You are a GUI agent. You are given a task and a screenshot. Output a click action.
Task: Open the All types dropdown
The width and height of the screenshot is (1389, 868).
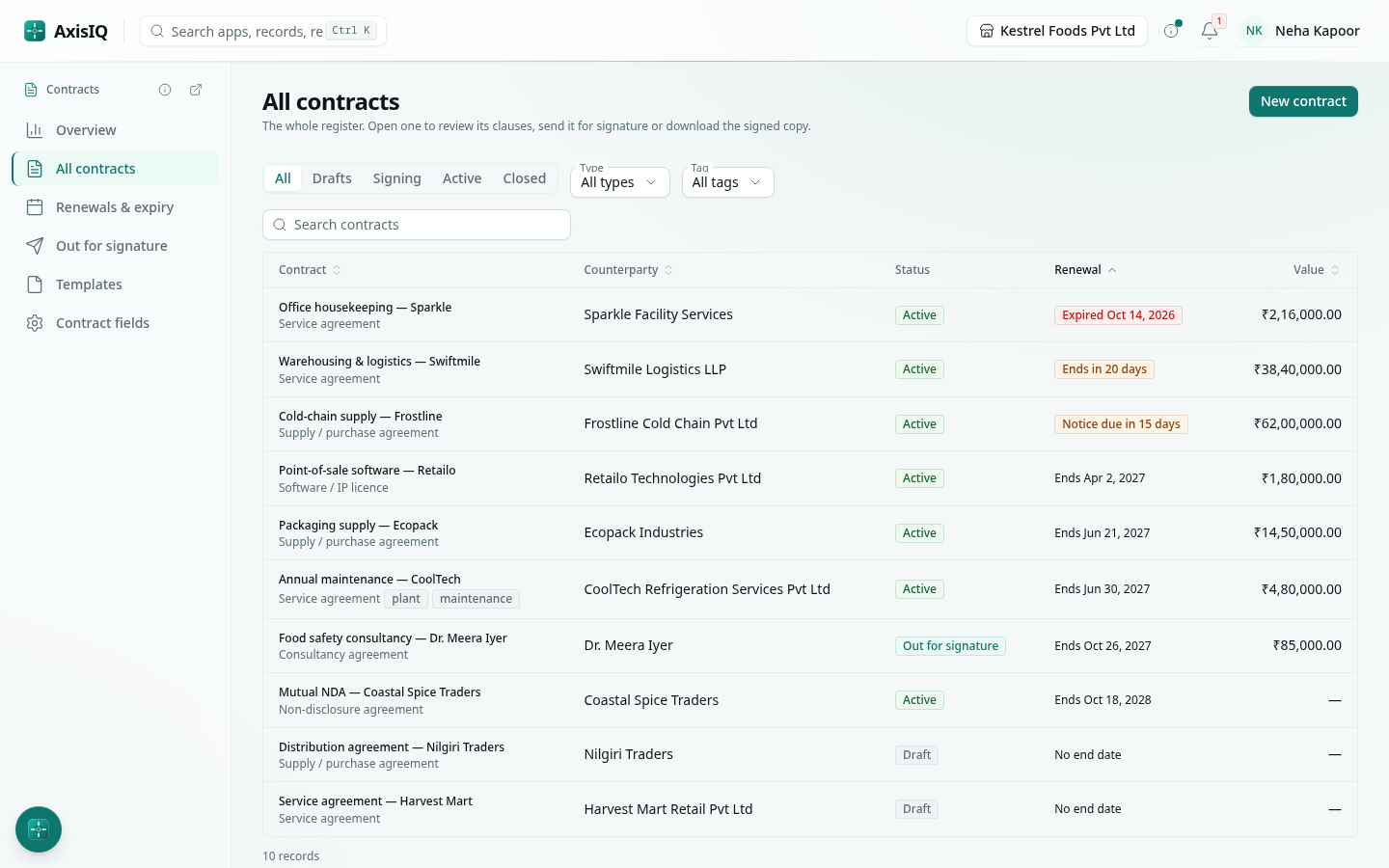tap(620, 182)
